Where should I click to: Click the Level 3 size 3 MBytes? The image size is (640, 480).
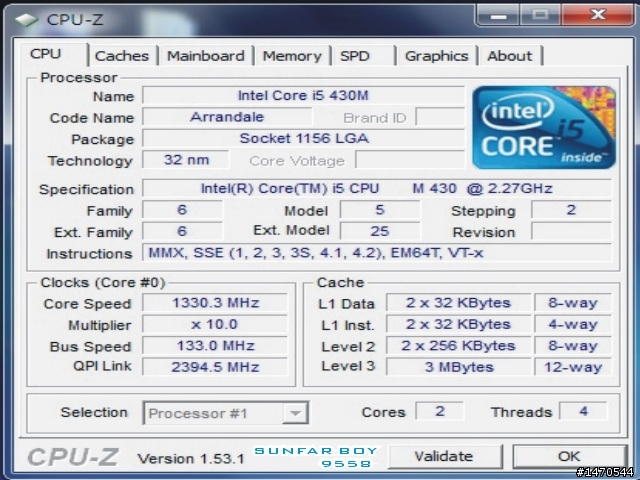458,367
